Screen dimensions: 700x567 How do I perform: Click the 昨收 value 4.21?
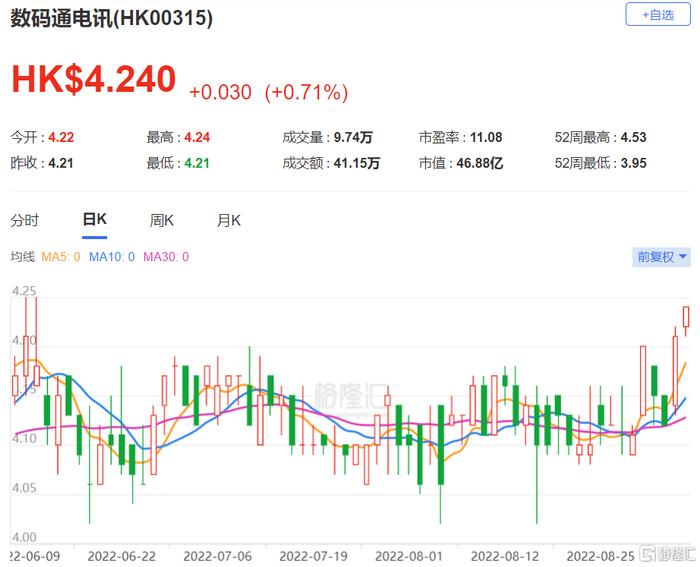click(x=61, y=163)
